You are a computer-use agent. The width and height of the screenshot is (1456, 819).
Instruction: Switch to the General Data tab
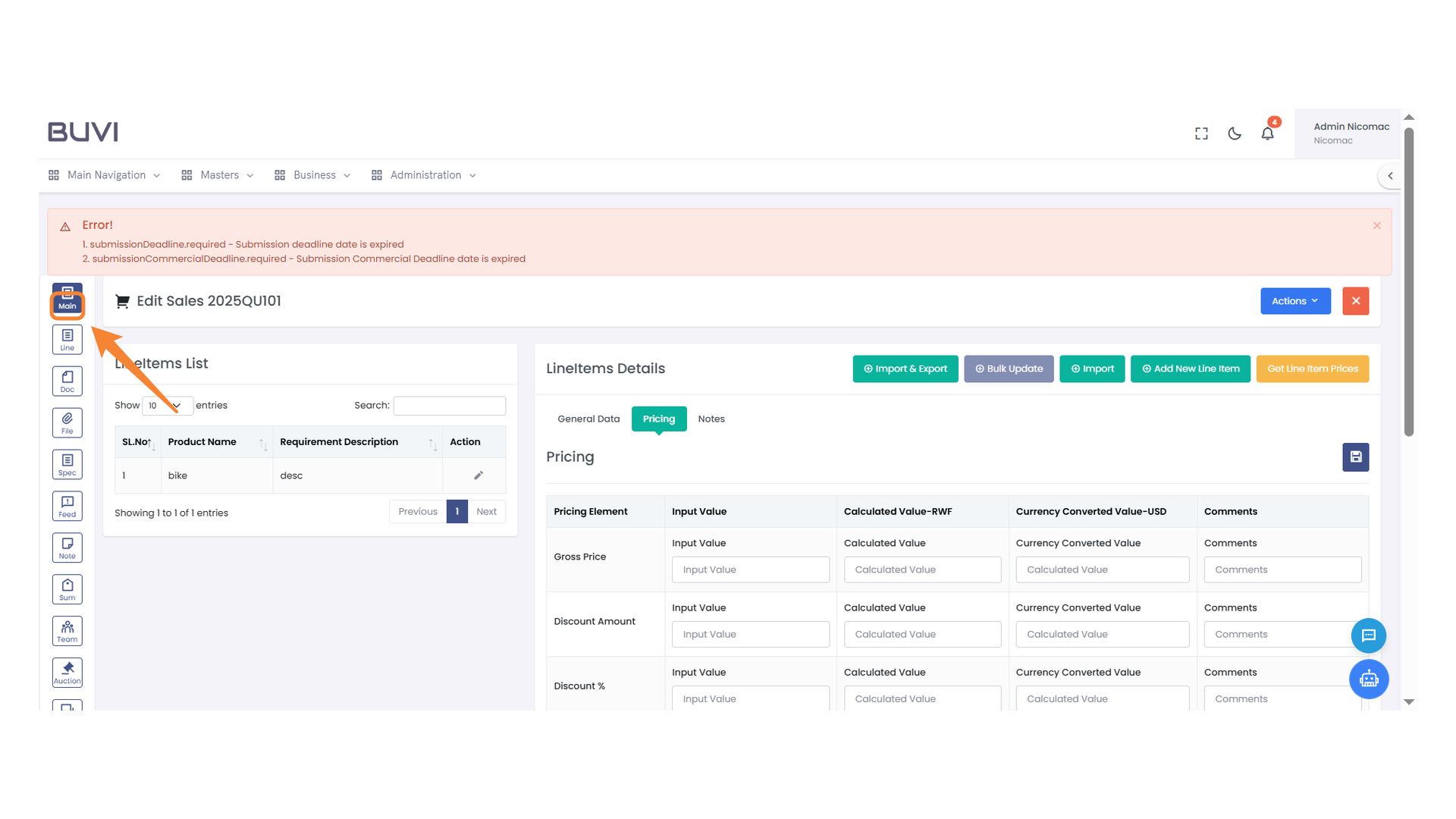click(588, 419)
